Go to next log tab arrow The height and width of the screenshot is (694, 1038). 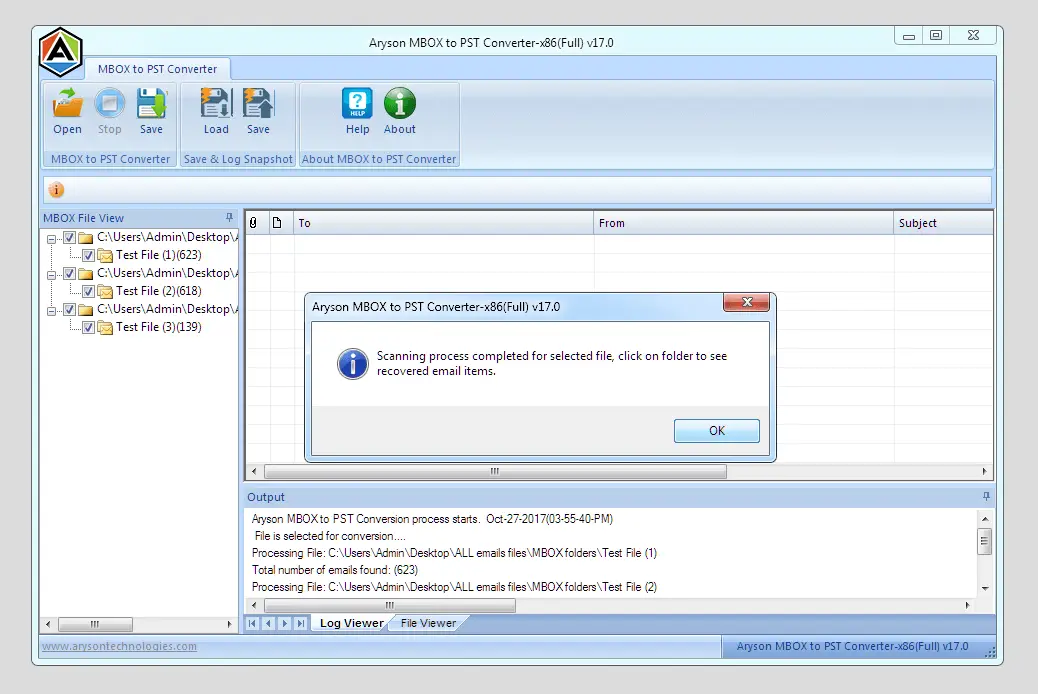coord(285,623)
